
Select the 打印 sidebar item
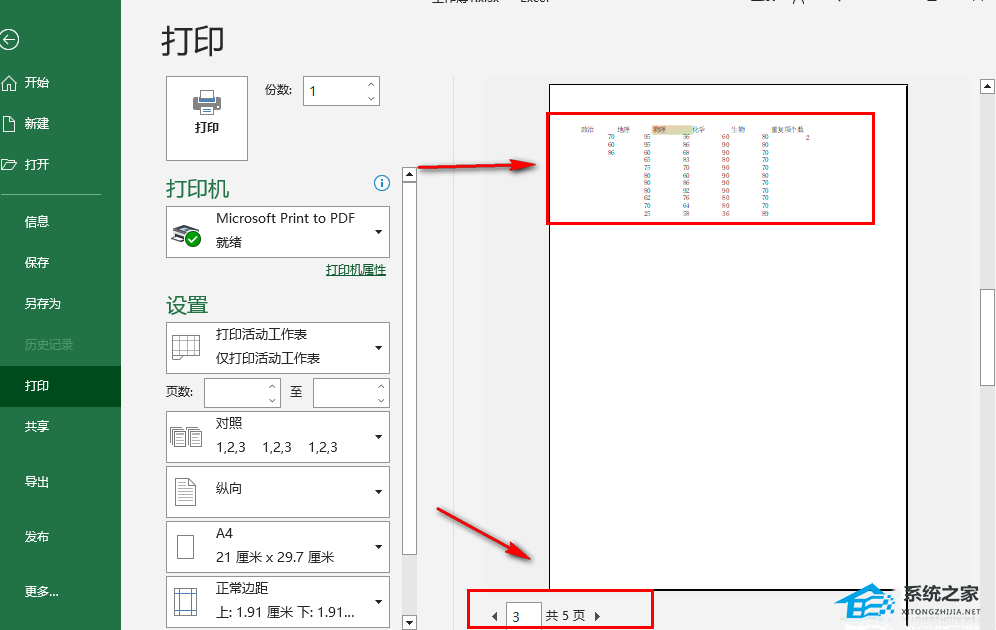pos(60,386)
